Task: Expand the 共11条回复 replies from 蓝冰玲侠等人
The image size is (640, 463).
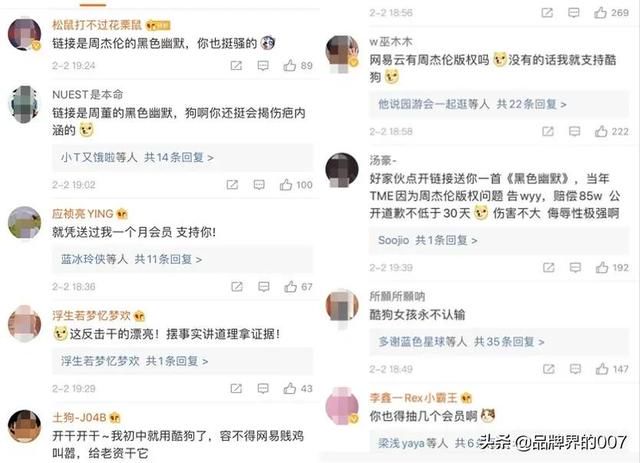Action: pos(168,259)
